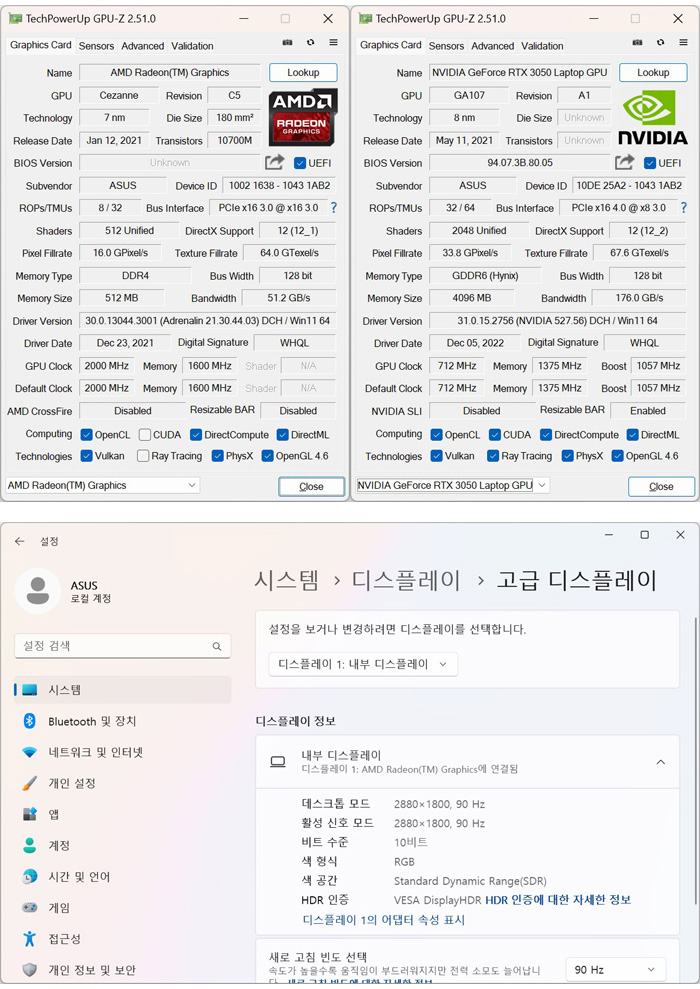
Task: Click the AMD Radeon Graphics logo
Action: [x=303, y=117]
